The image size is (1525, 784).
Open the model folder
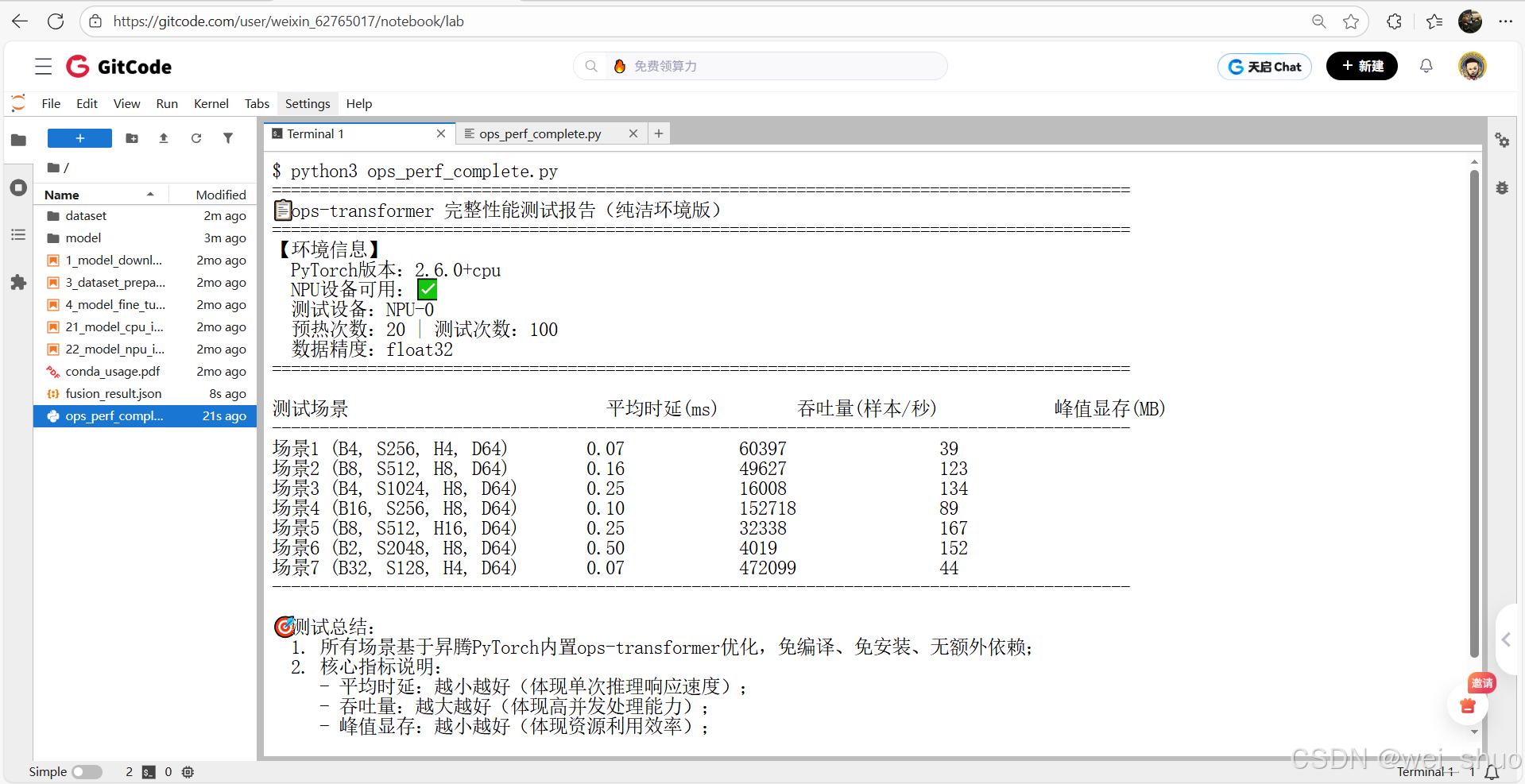click(x=145, y=238)
